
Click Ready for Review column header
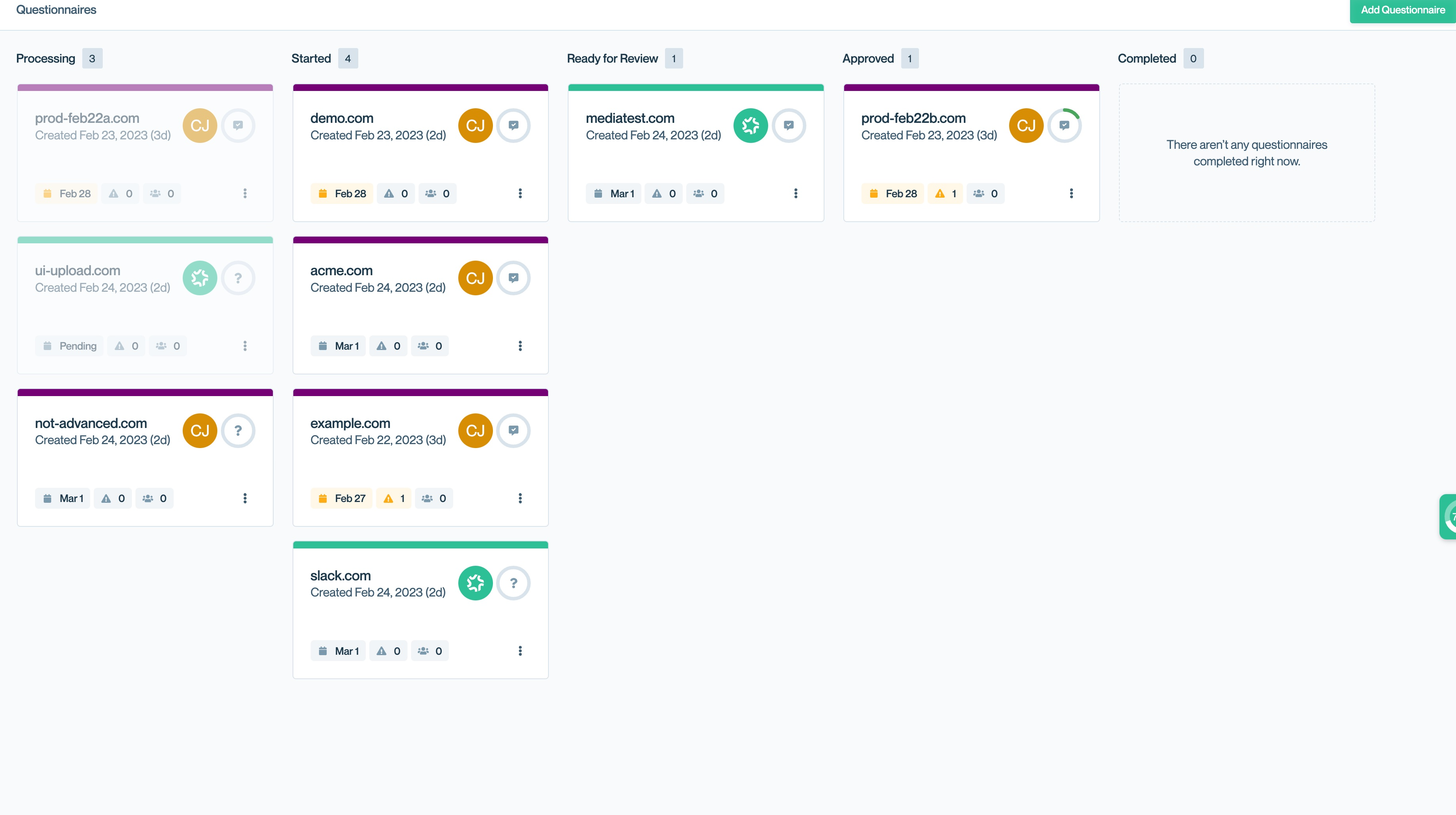pos(612,58)
